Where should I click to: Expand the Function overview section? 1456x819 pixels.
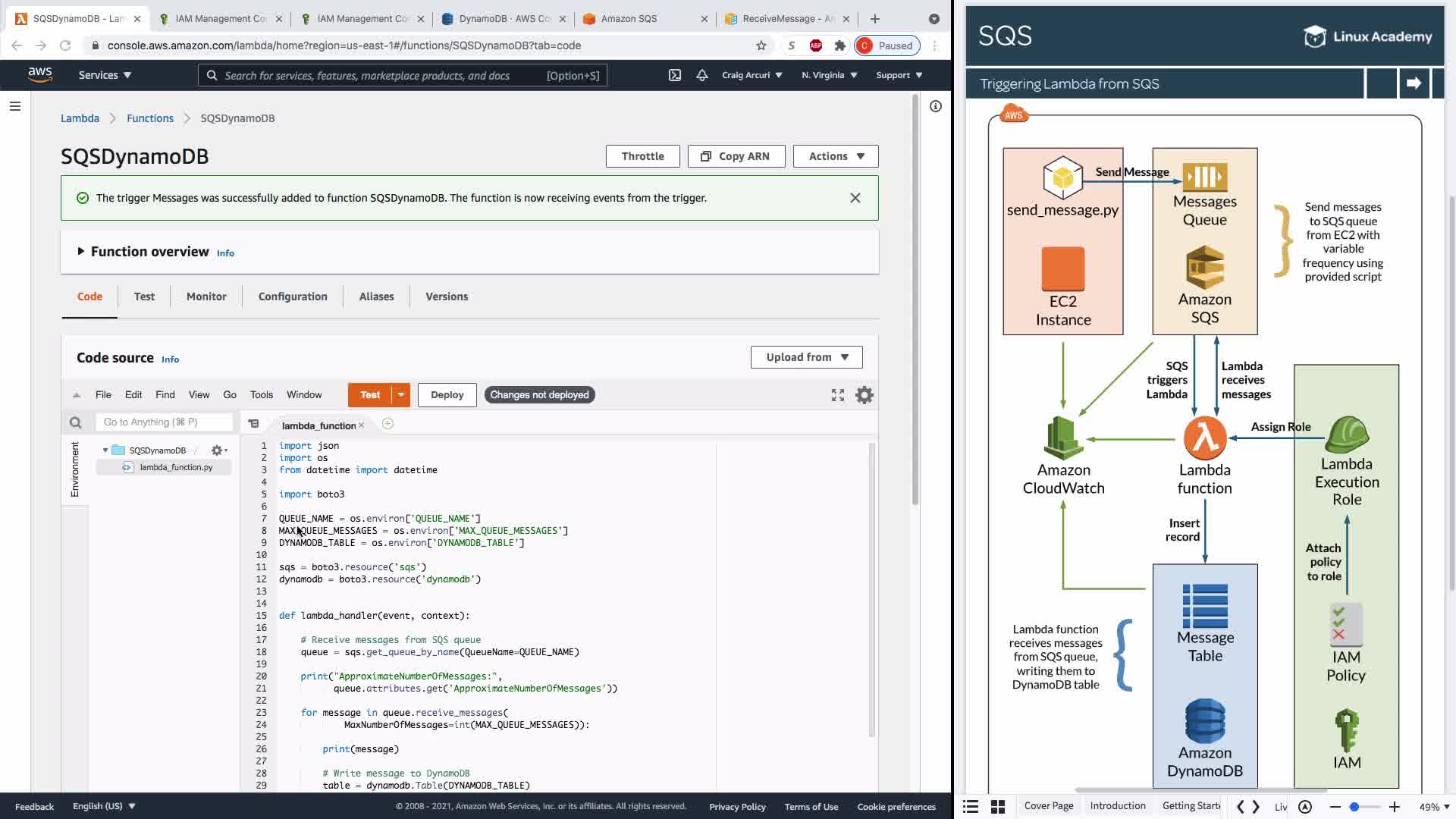pyautogui.click(x=80, y=251)
